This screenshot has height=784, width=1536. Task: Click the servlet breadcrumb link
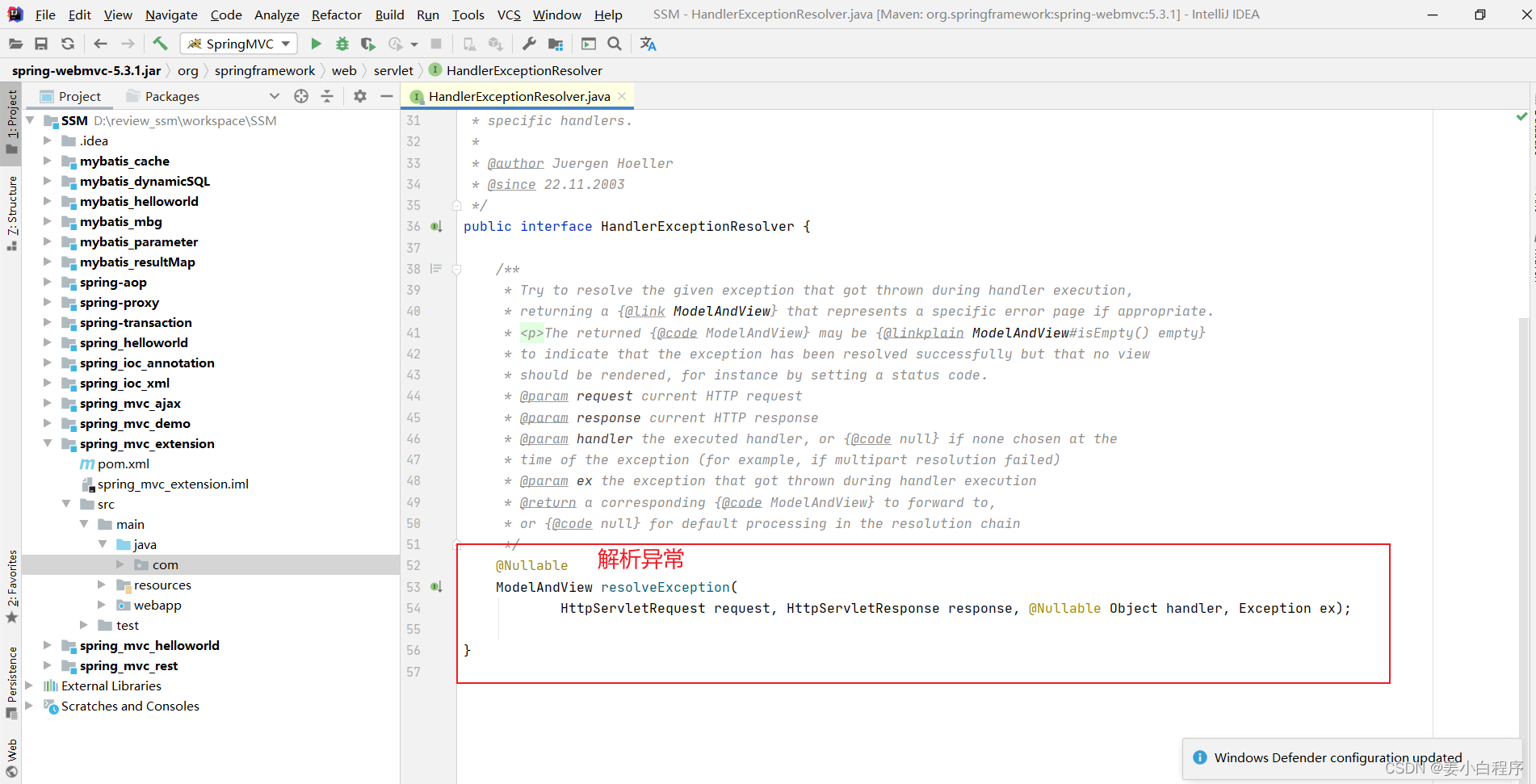tap(393, 70)
